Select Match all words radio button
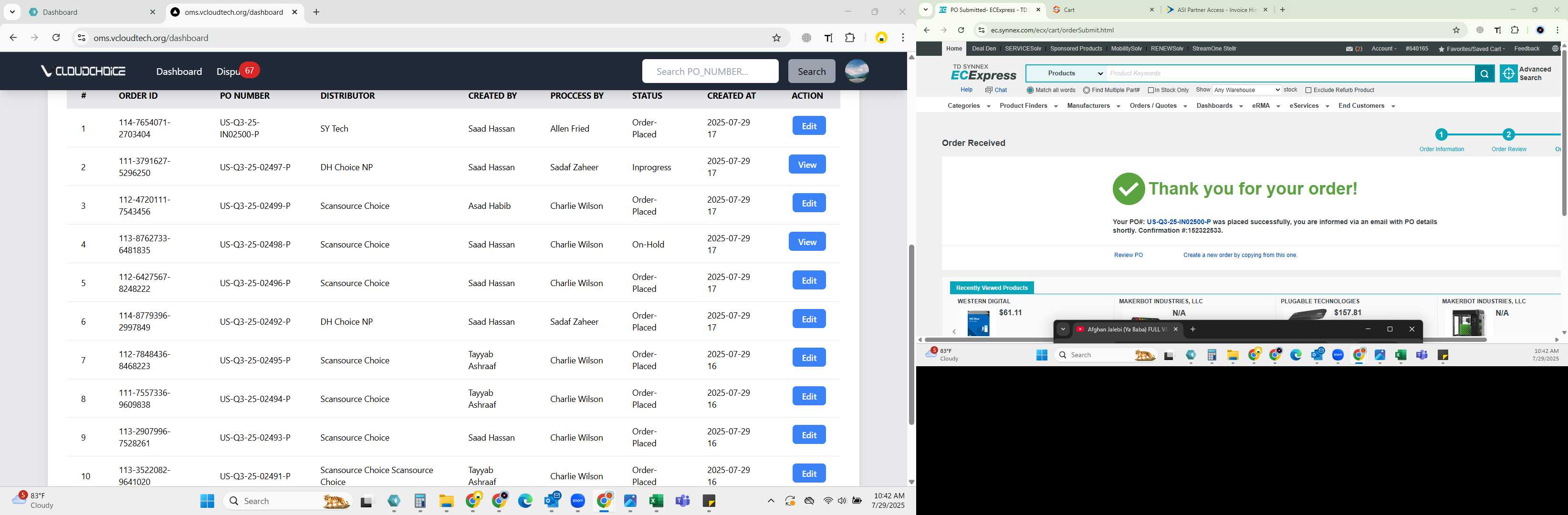 point(1030,90)
